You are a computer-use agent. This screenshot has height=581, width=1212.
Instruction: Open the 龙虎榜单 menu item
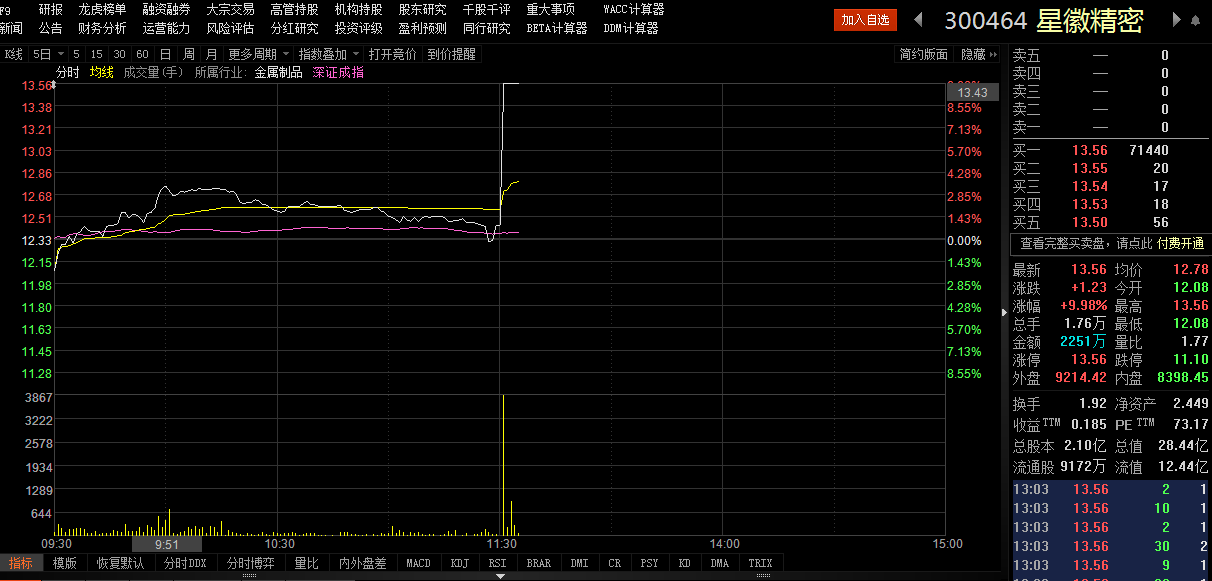click(102, 9)
